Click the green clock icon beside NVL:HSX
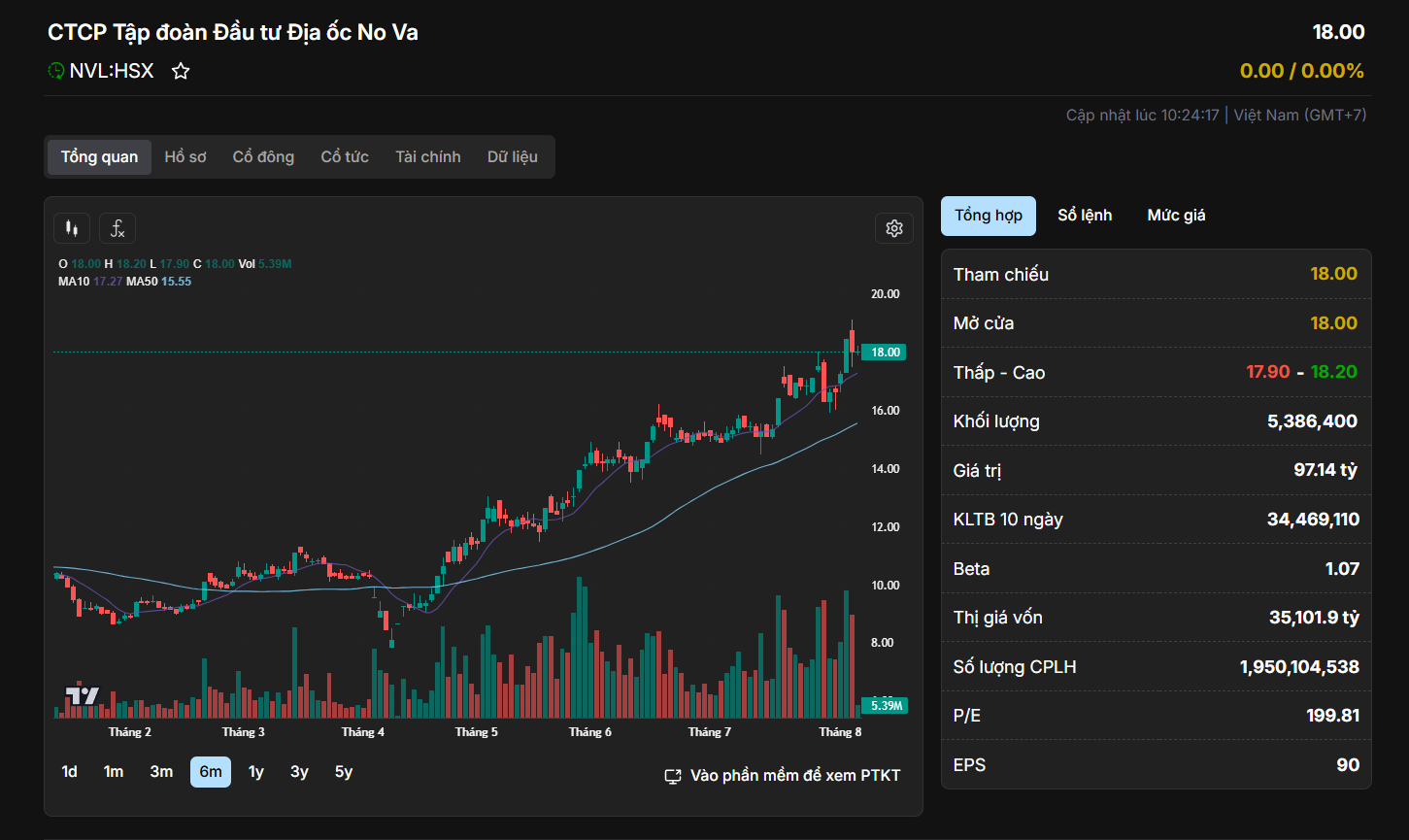The image size is (1409, 840). 56,71
